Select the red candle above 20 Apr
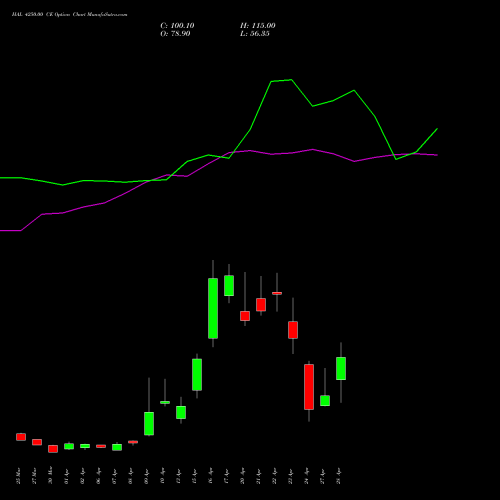The width and height of the screenshot is (500, 500). tap(245, 316)
